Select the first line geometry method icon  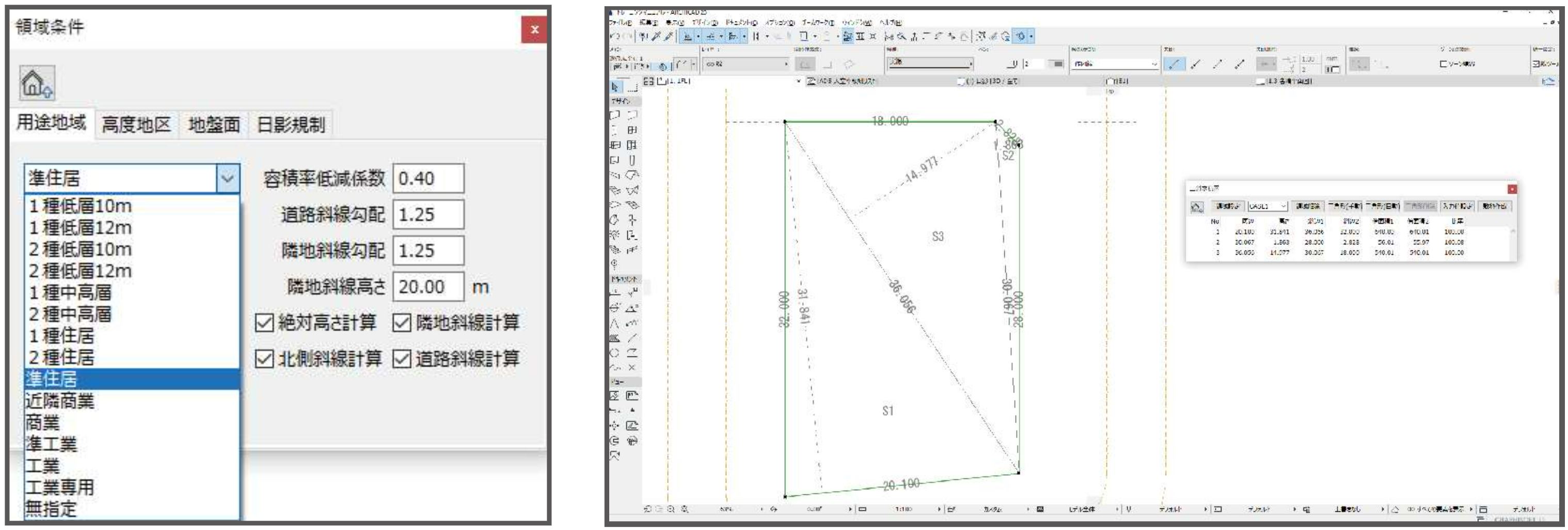(1174, 64)
